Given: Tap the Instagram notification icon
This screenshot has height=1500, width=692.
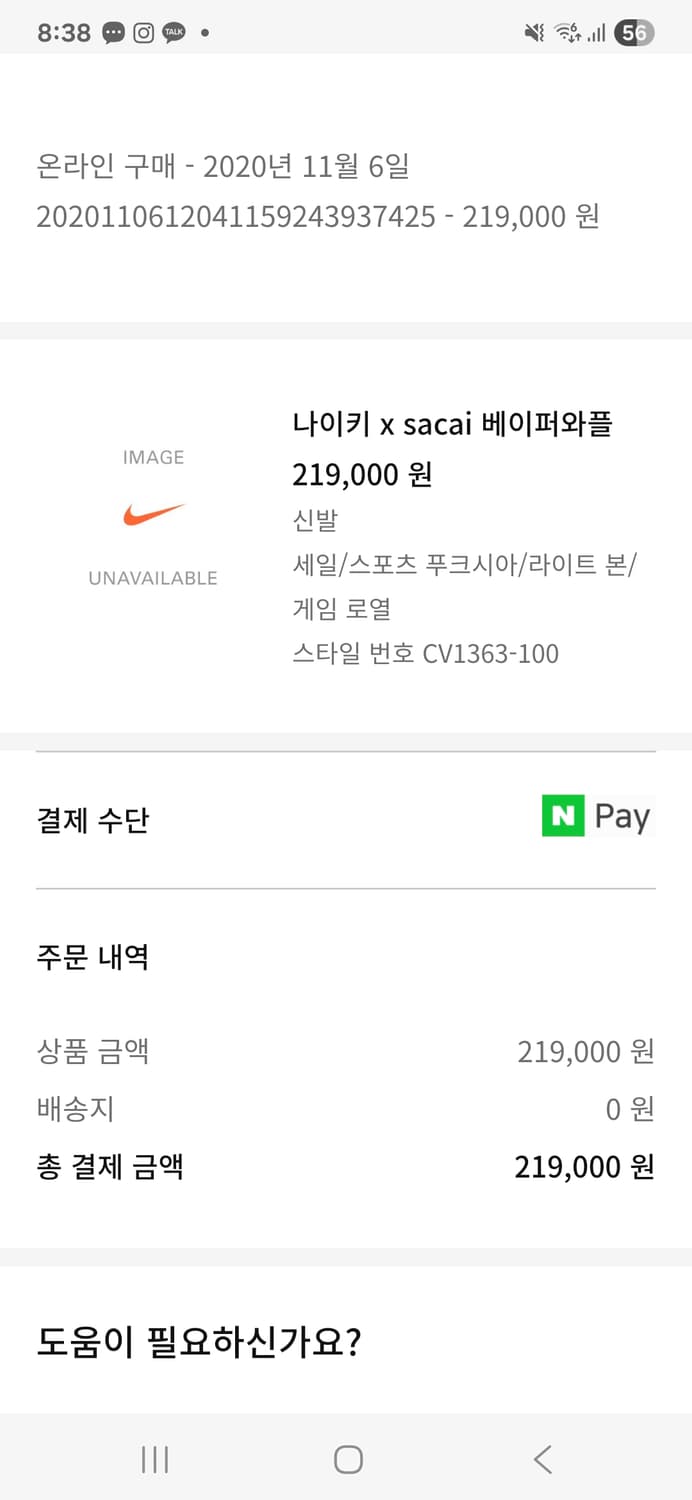Looking at the screenshot, I should (x=141, y=32).
